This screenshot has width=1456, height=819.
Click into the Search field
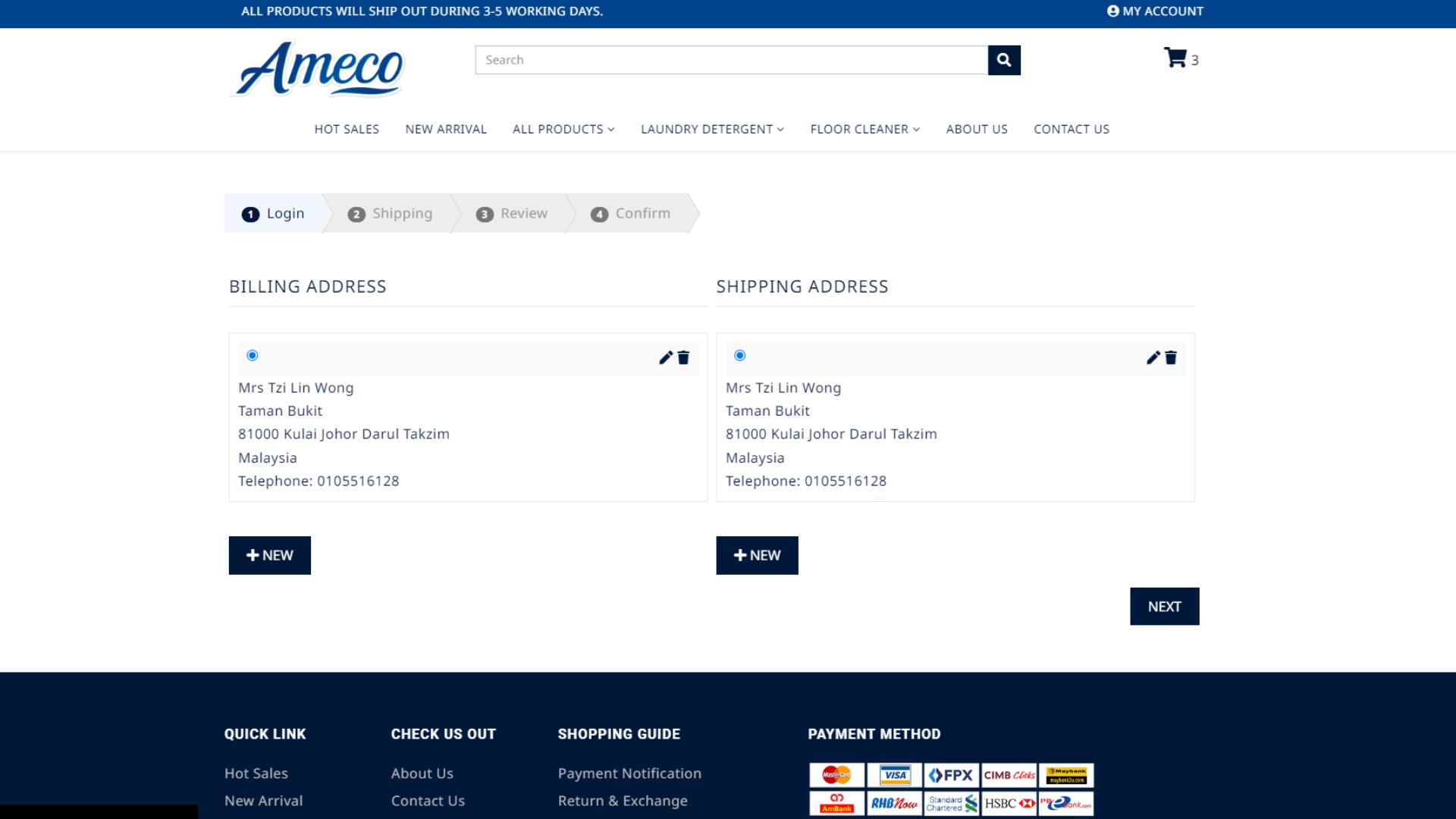(730, 60)
